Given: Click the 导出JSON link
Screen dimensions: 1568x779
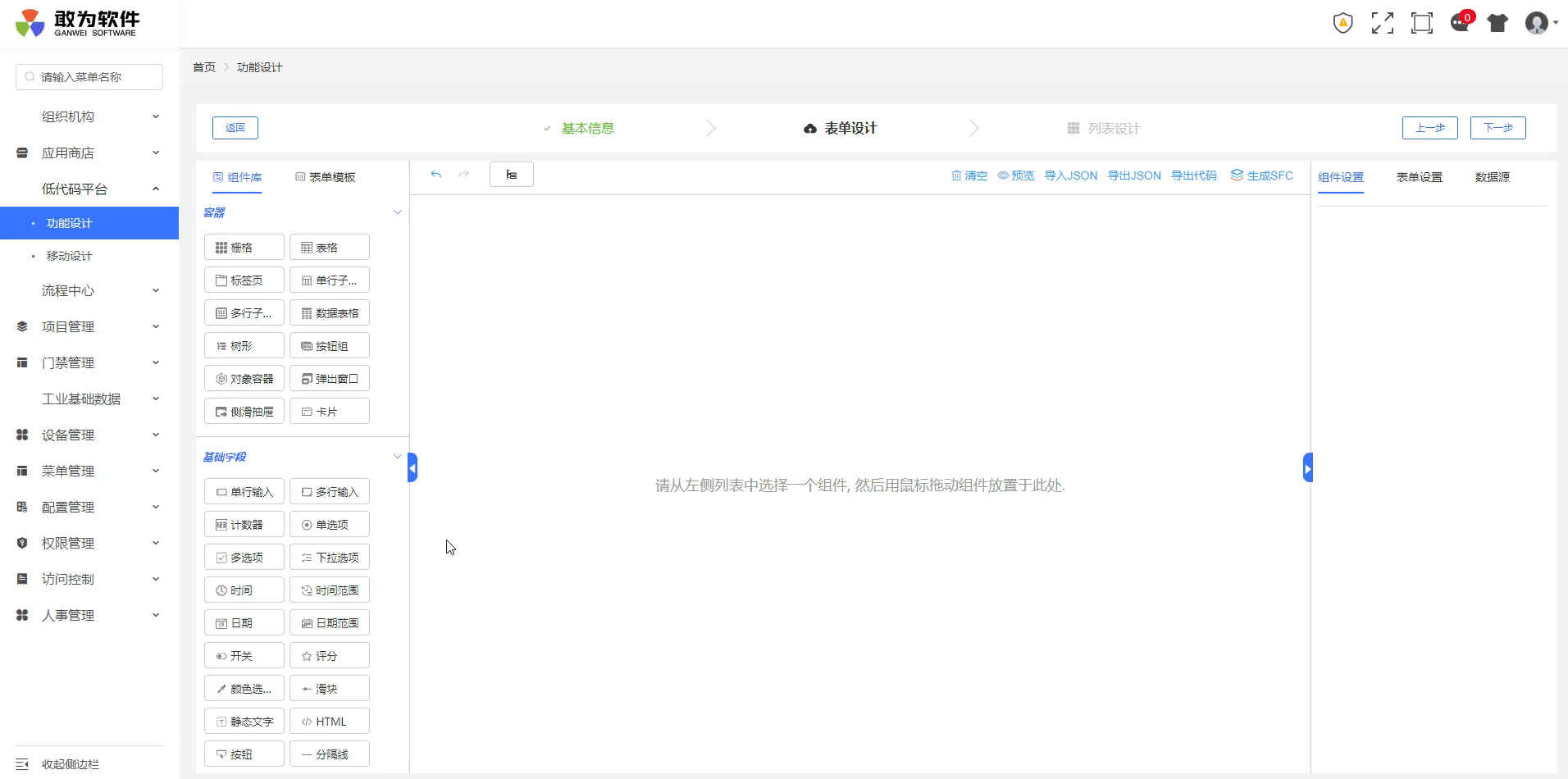Looking at the screenshot, I should coord(1134,175).
